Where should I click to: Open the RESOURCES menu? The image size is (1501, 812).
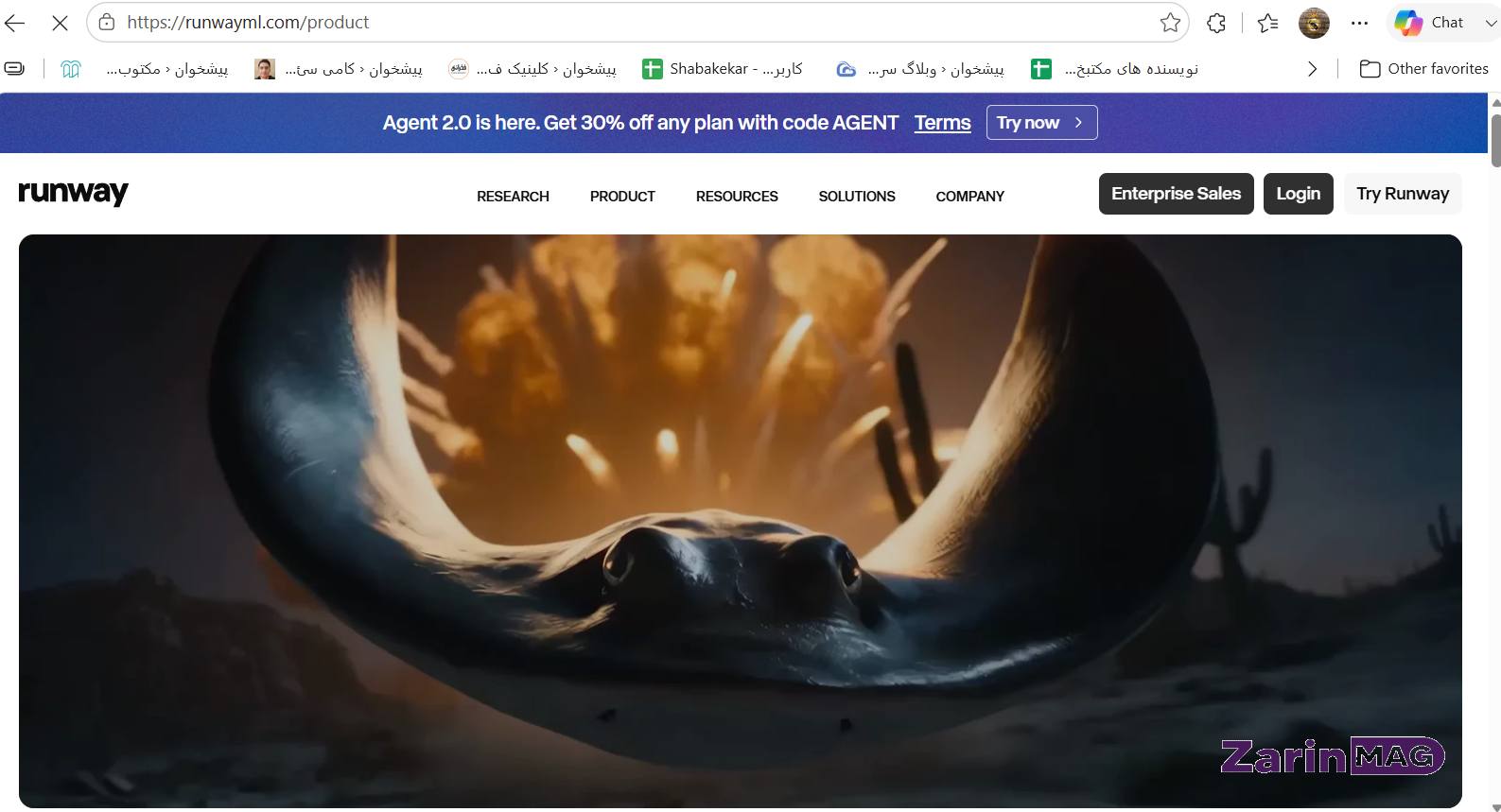[x=737, y=197]
